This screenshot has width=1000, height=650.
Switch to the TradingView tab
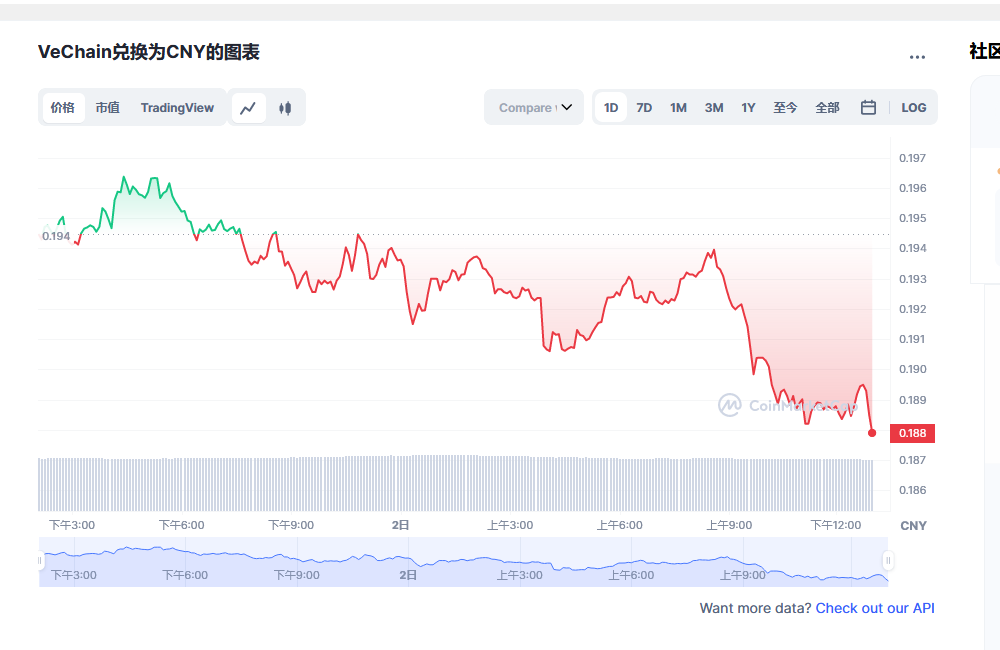coord(177,108)
